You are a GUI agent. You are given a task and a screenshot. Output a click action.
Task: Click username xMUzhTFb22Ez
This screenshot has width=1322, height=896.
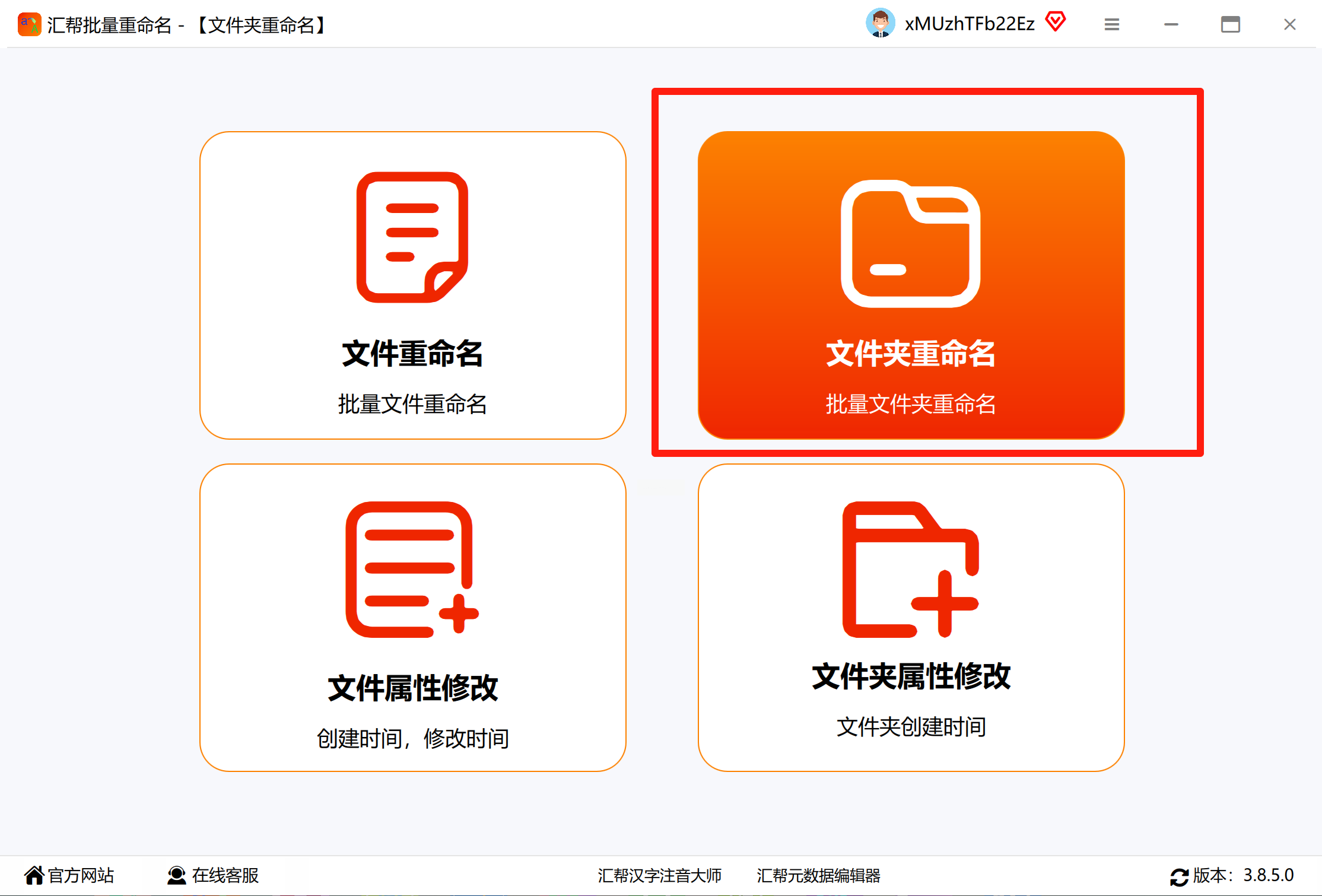pyautogui.click(x=970, y=24)
